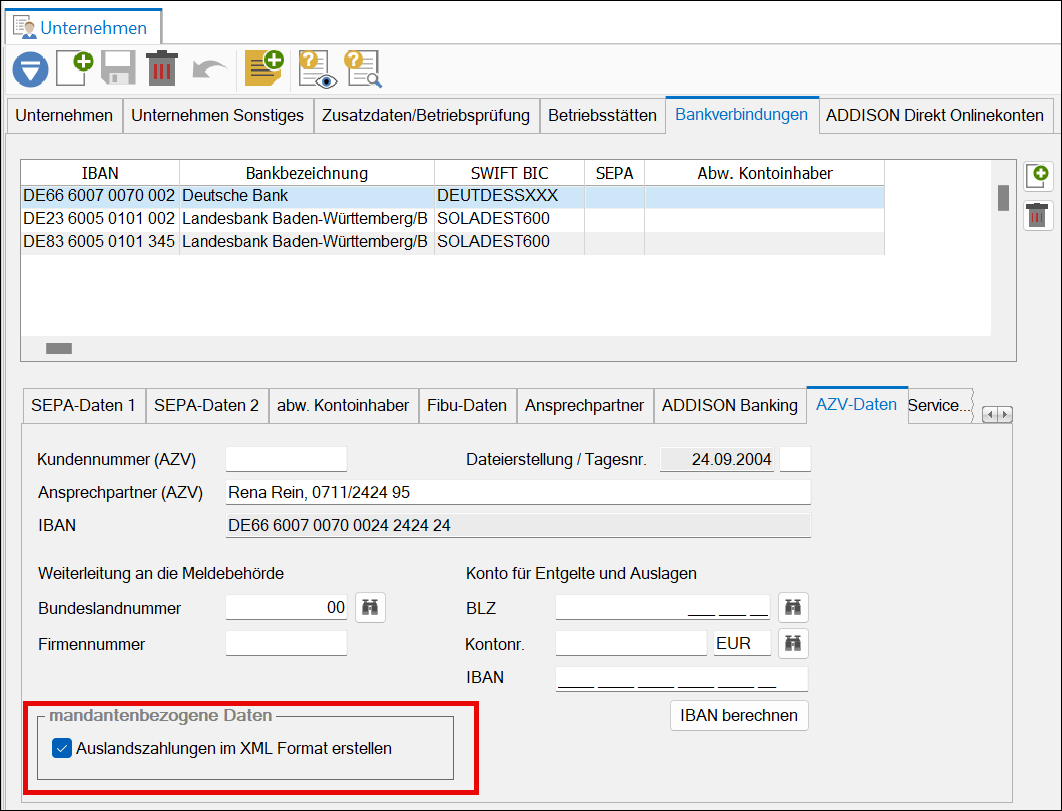Select the bank row with IBAN DE83 6005 0101 345
1062x811 pixels.
pyautogui.click(x=452, y=242)
